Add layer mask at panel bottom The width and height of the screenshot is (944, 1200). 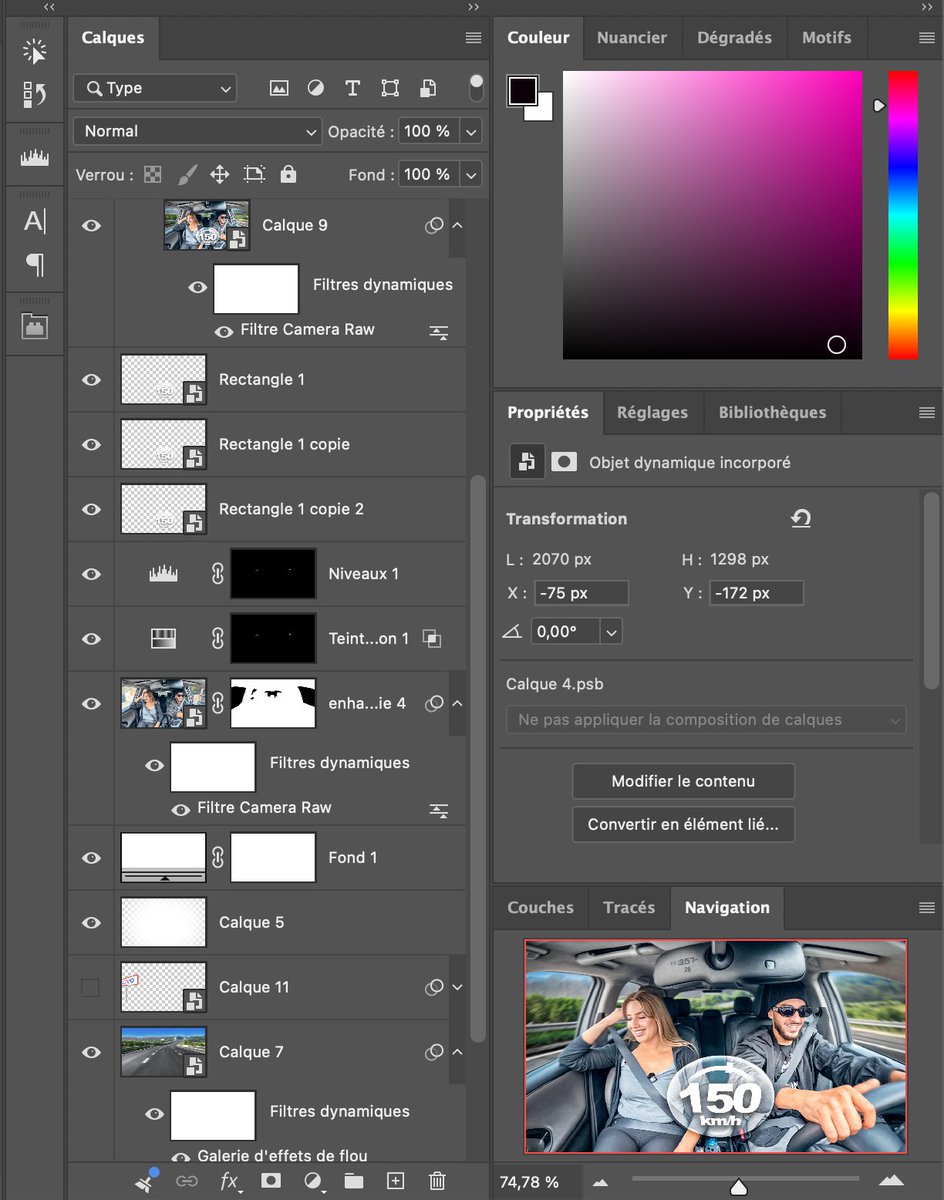coord(271,1181)
